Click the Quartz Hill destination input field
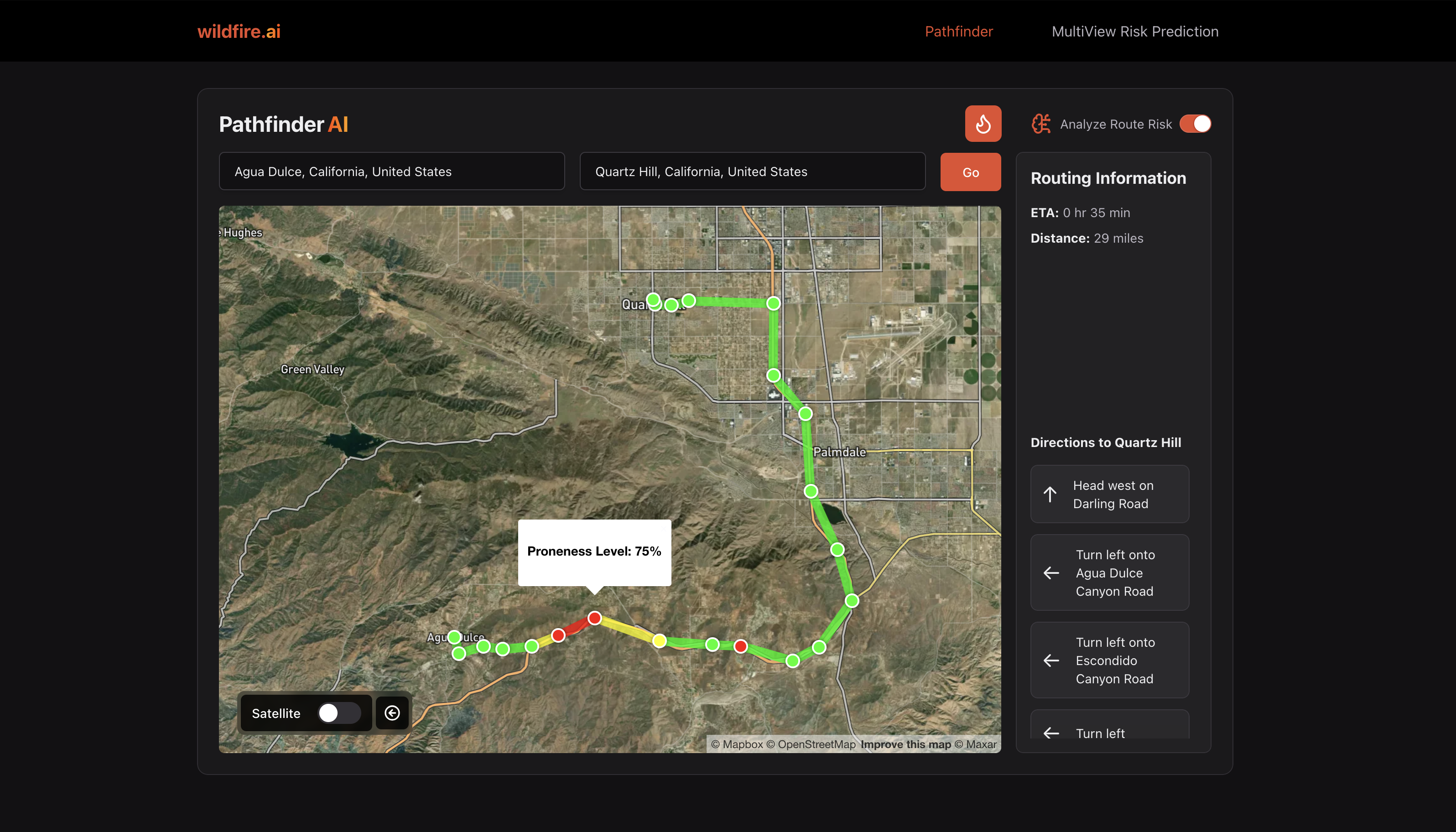The height and width of the screenshot is (832, 1456). point(752,172)
